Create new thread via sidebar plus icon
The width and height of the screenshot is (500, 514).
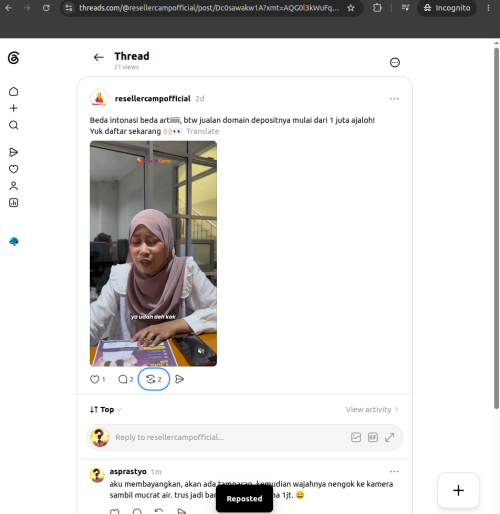pos(13,108)
